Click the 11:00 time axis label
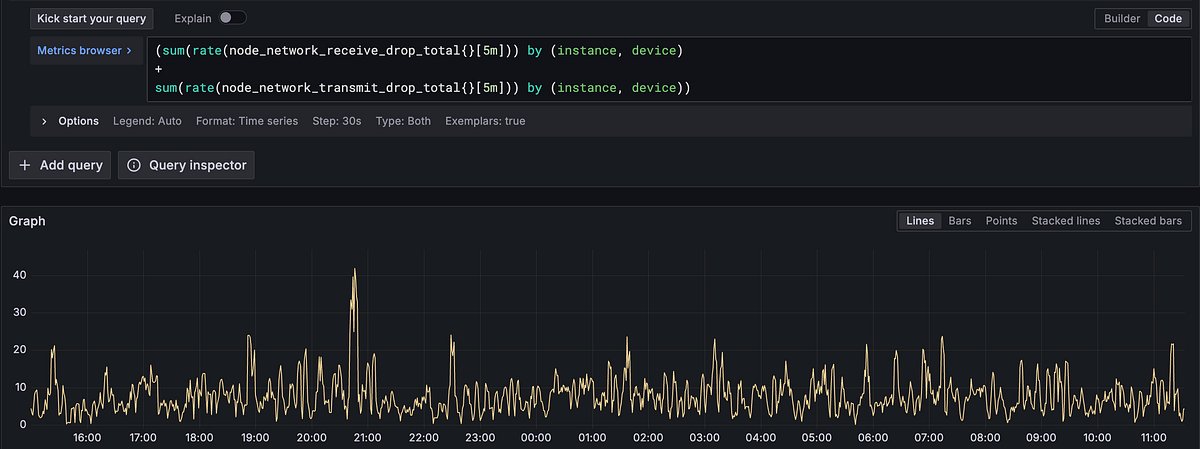1200x449 pixels. [x=1153, y=438]
